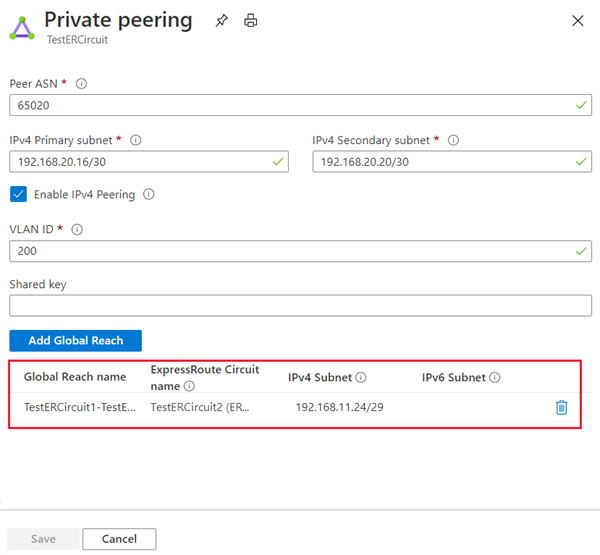The image size is (600, 555).
Task: Show info for IPv4 Subnet column
Action: click(360, 377)
